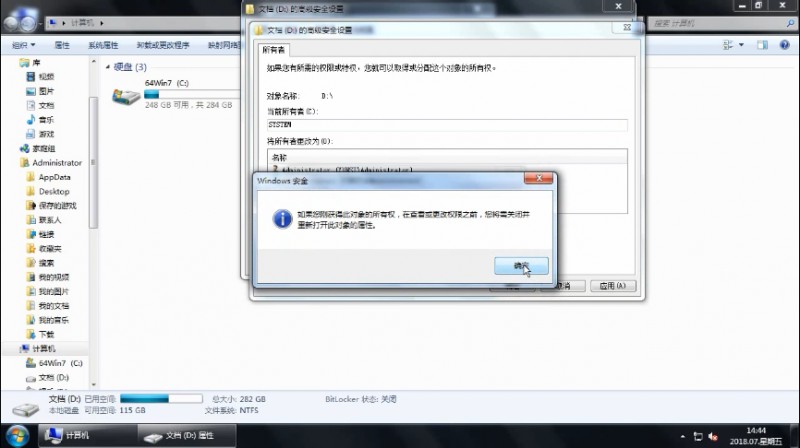Select the 64Win7 (C:) drive icon in content
The image size is (800, 448).
click(126, 96)
